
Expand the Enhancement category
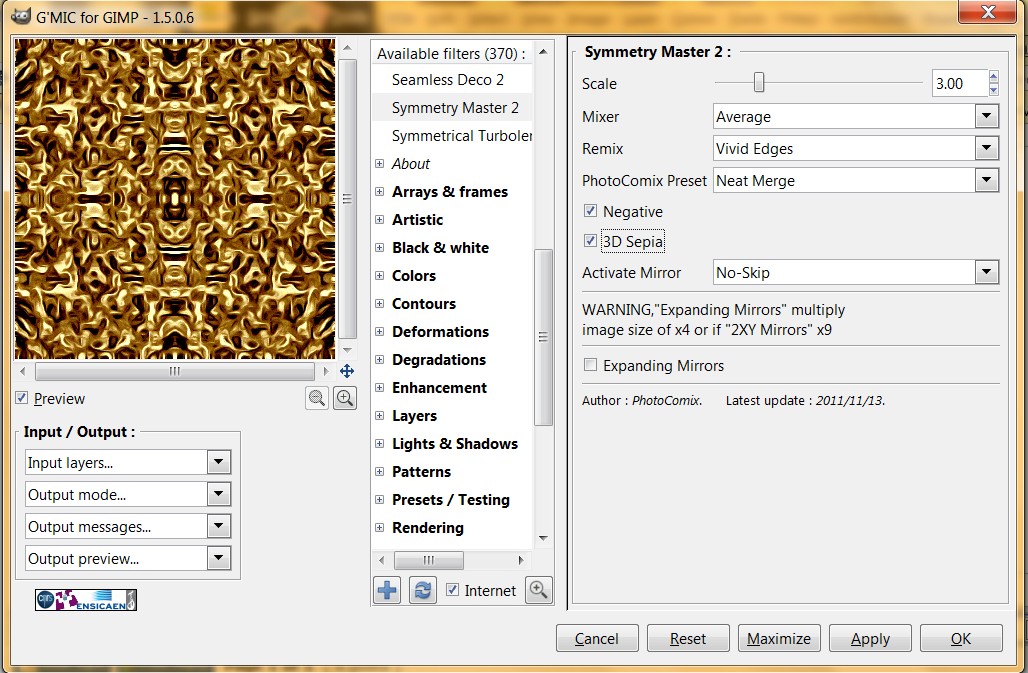[x=379, y=387]
